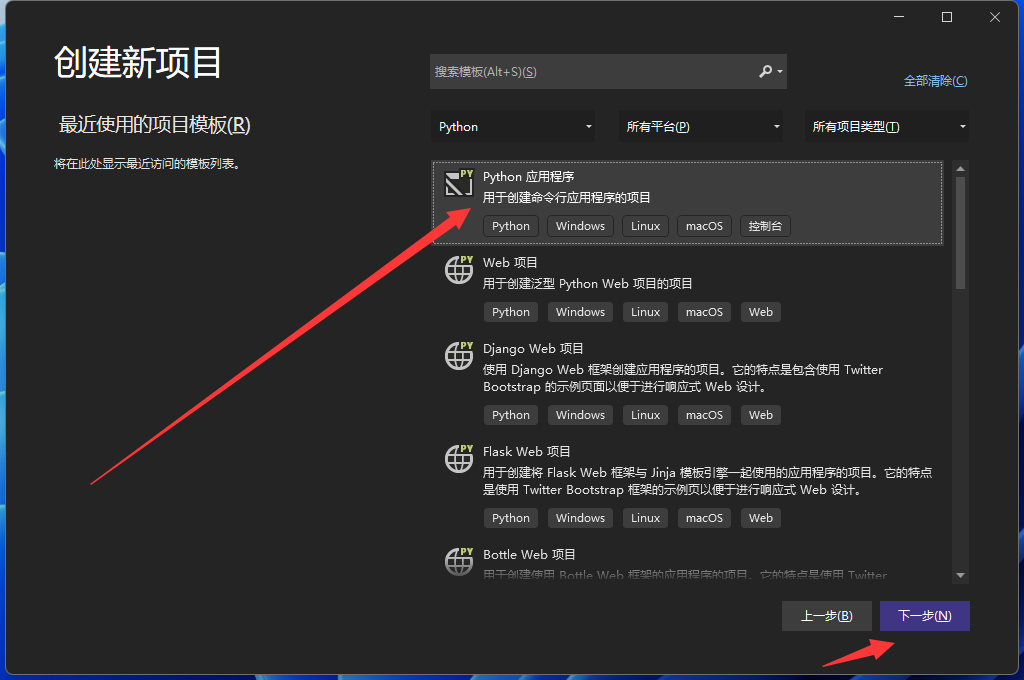Select the Web 项目 template title

(510, 263)
